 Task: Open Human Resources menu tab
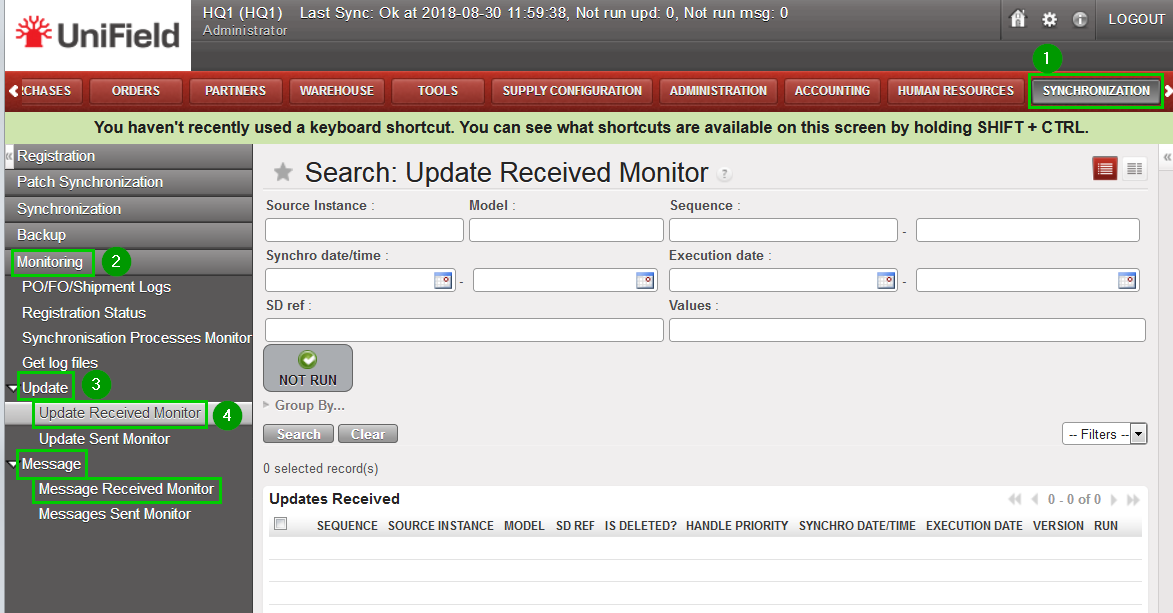click(x=955, y=91)
